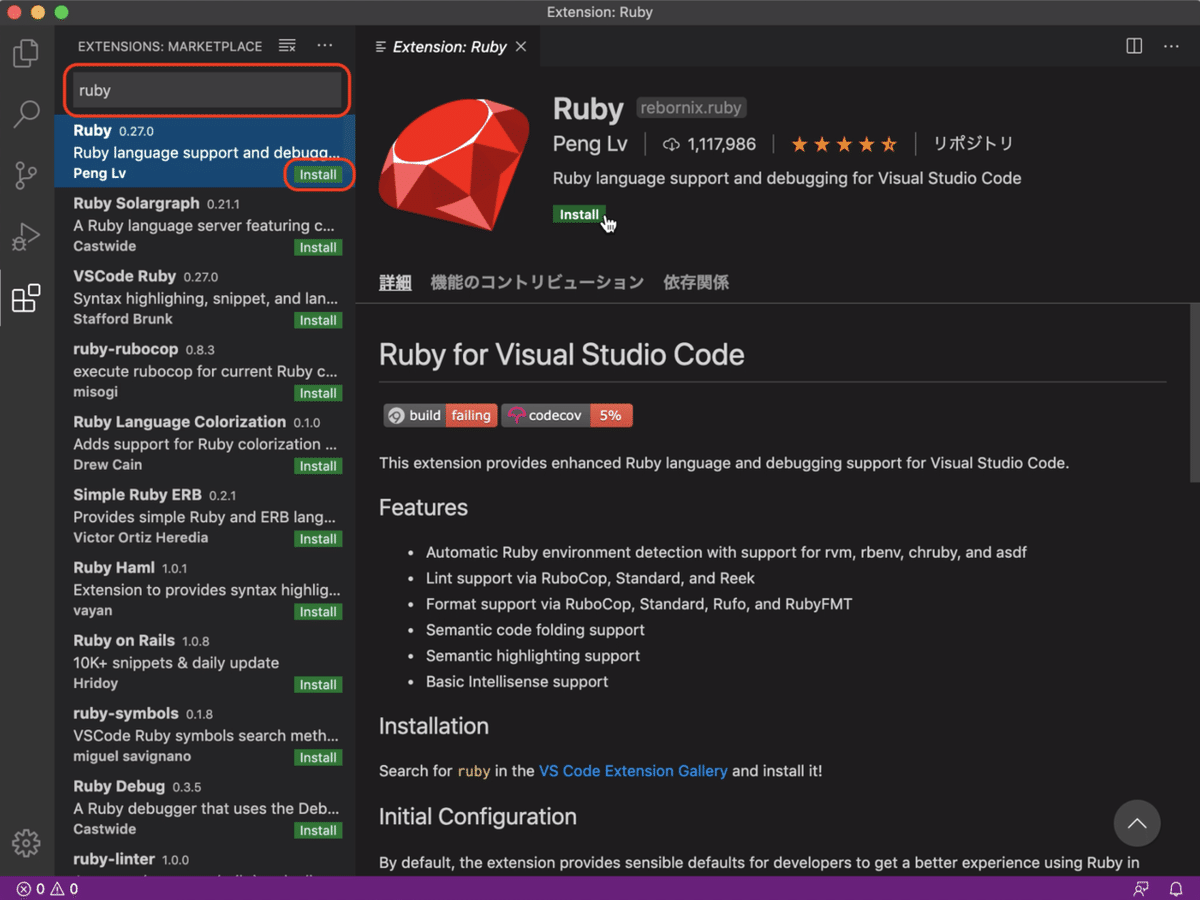Open the Search view in activity bar

(x=26, y=113)
